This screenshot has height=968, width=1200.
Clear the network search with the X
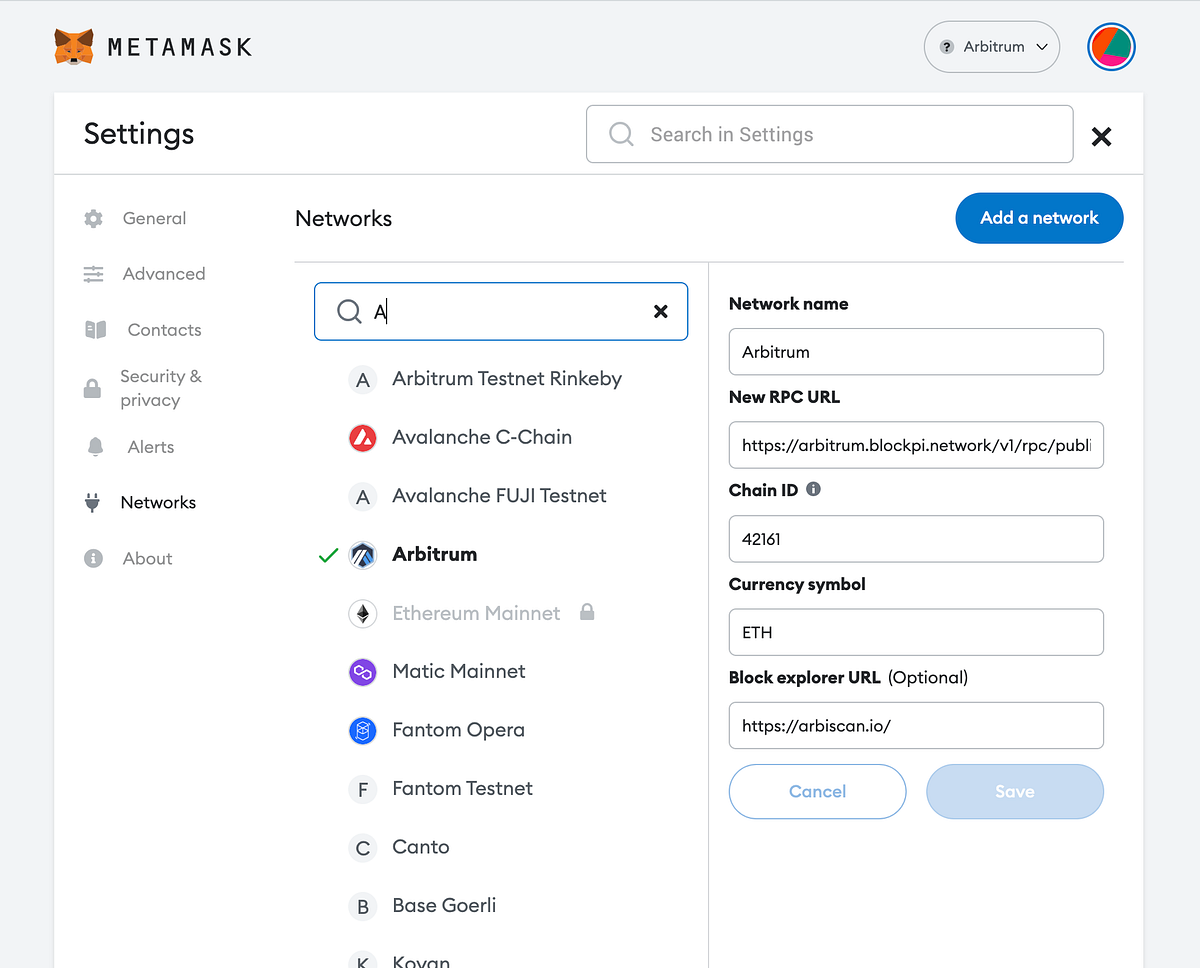pos(661,311)
